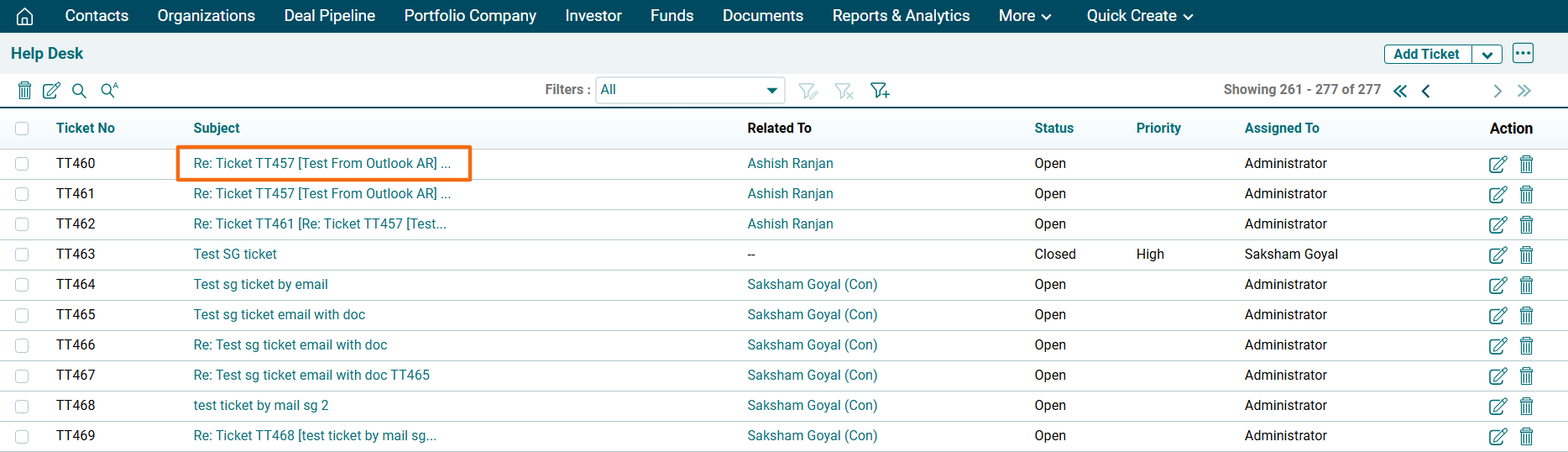This screenshot has height=452, width=1568.
Task: Click the Add Ticket button
Action: coord(1426,55)
